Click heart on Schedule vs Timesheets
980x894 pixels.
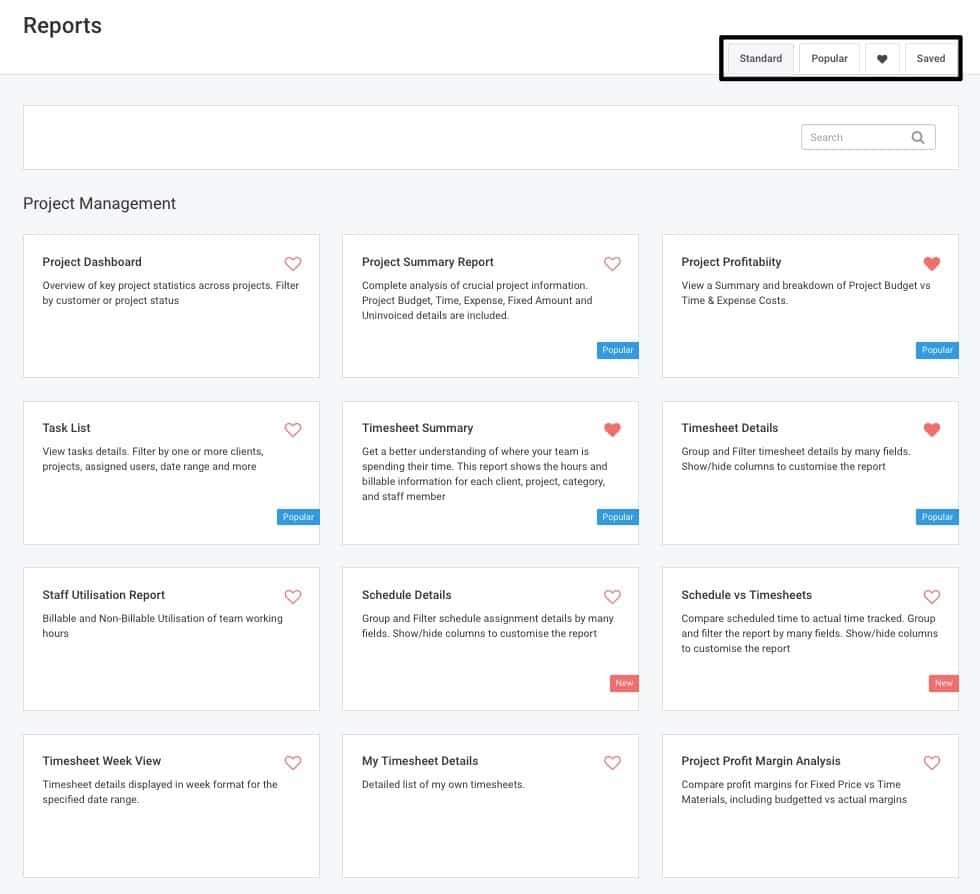931,597
